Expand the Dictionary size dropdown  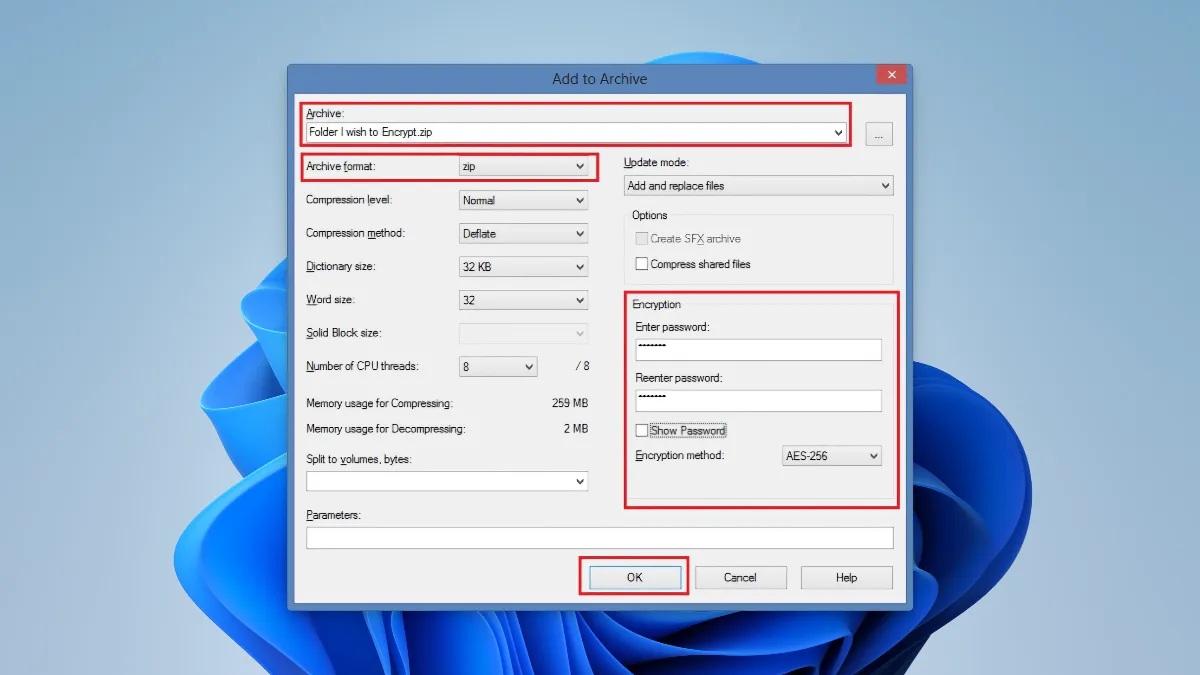pyautogui.click(x=523, y=267)
